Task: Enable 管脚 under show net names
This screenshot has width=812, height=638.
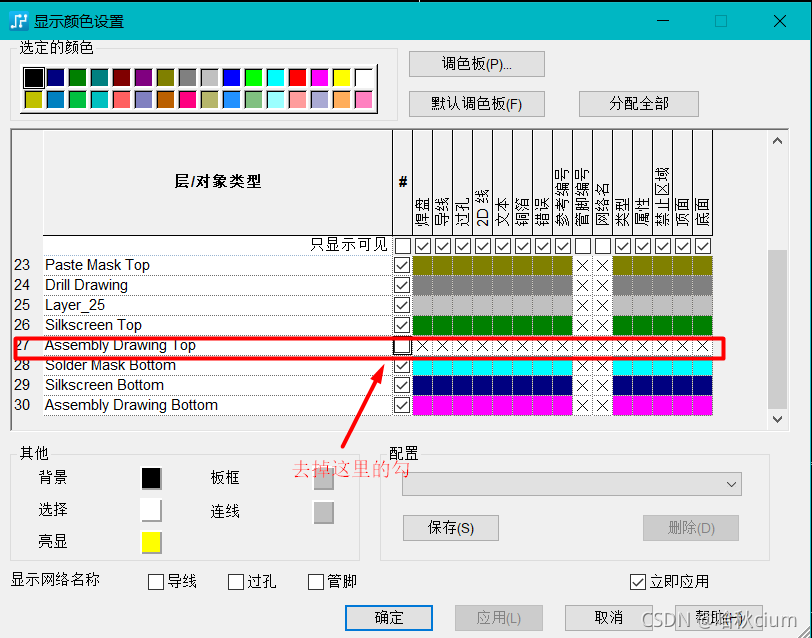Action: point(316,582)
